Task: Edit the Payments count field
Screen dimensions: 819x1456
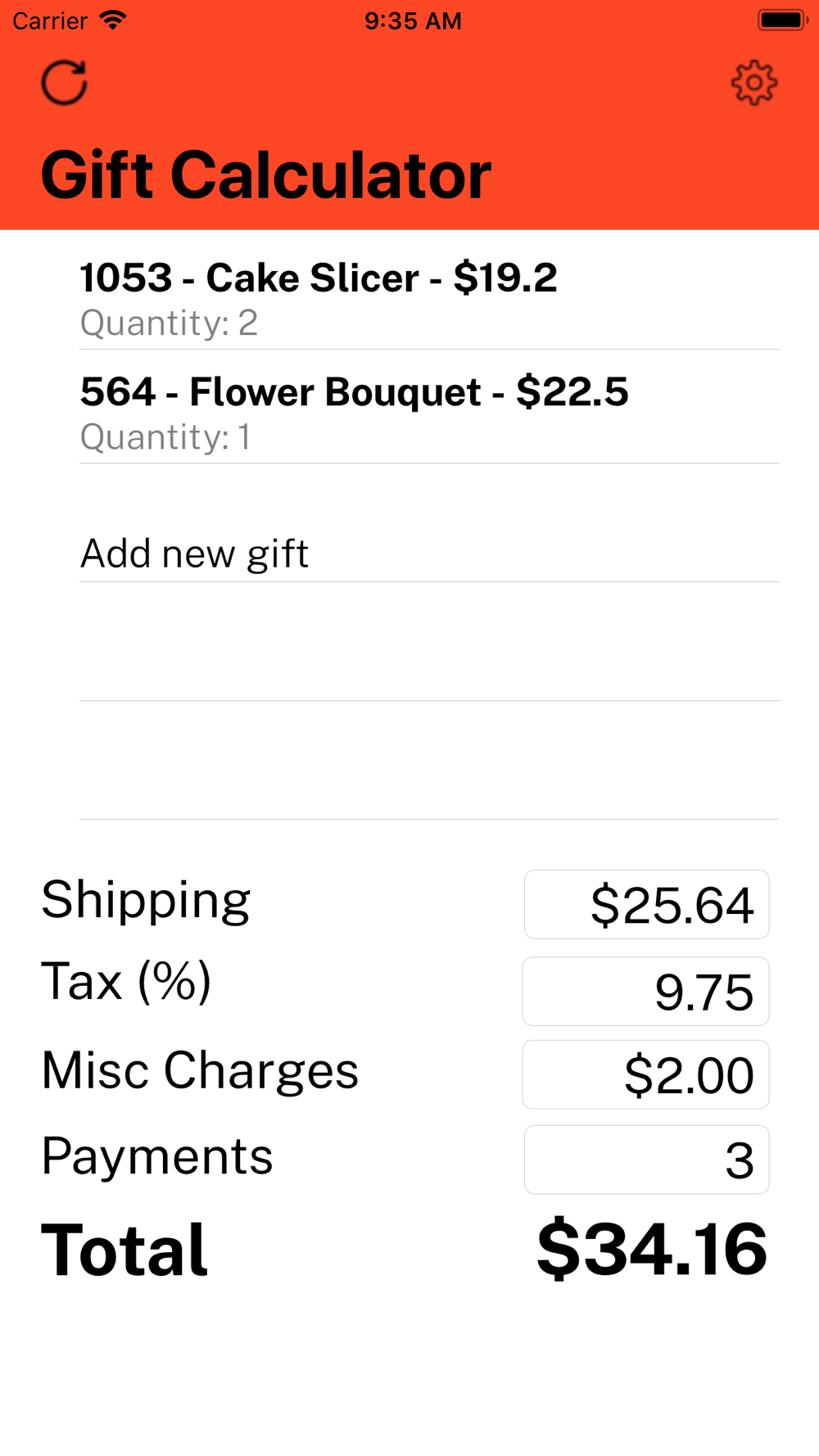Action: (646, 1160)
